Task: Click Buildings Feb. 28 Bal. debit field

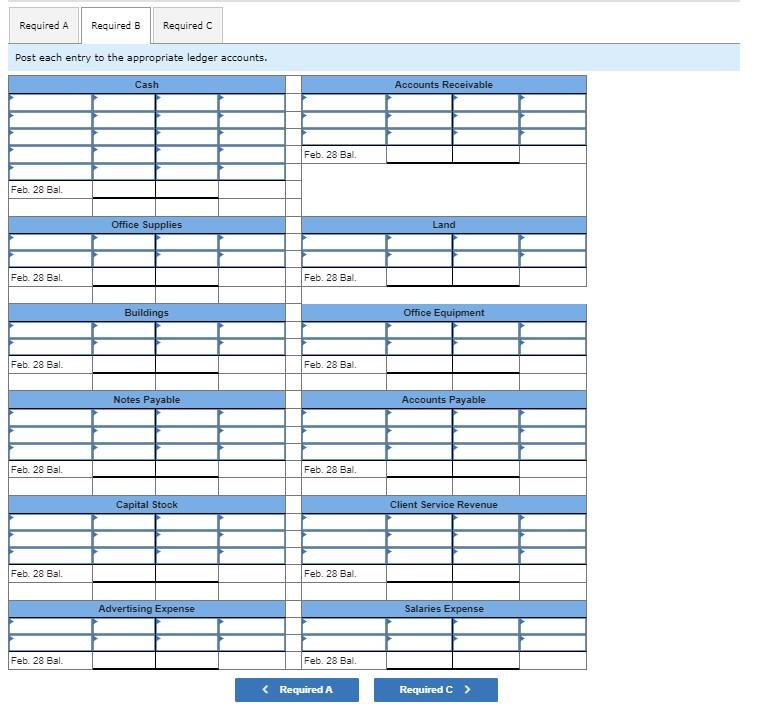Action: [124, 364]
